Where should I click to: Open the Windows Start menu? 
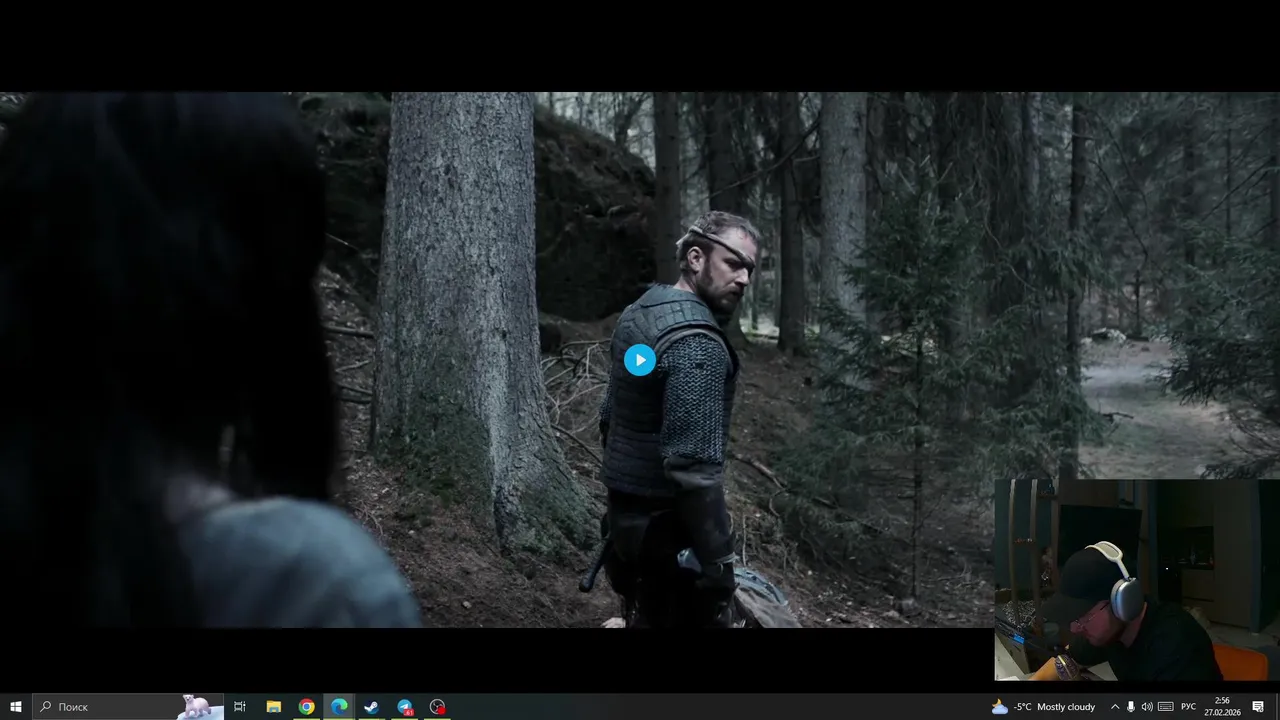coord(16,707)
